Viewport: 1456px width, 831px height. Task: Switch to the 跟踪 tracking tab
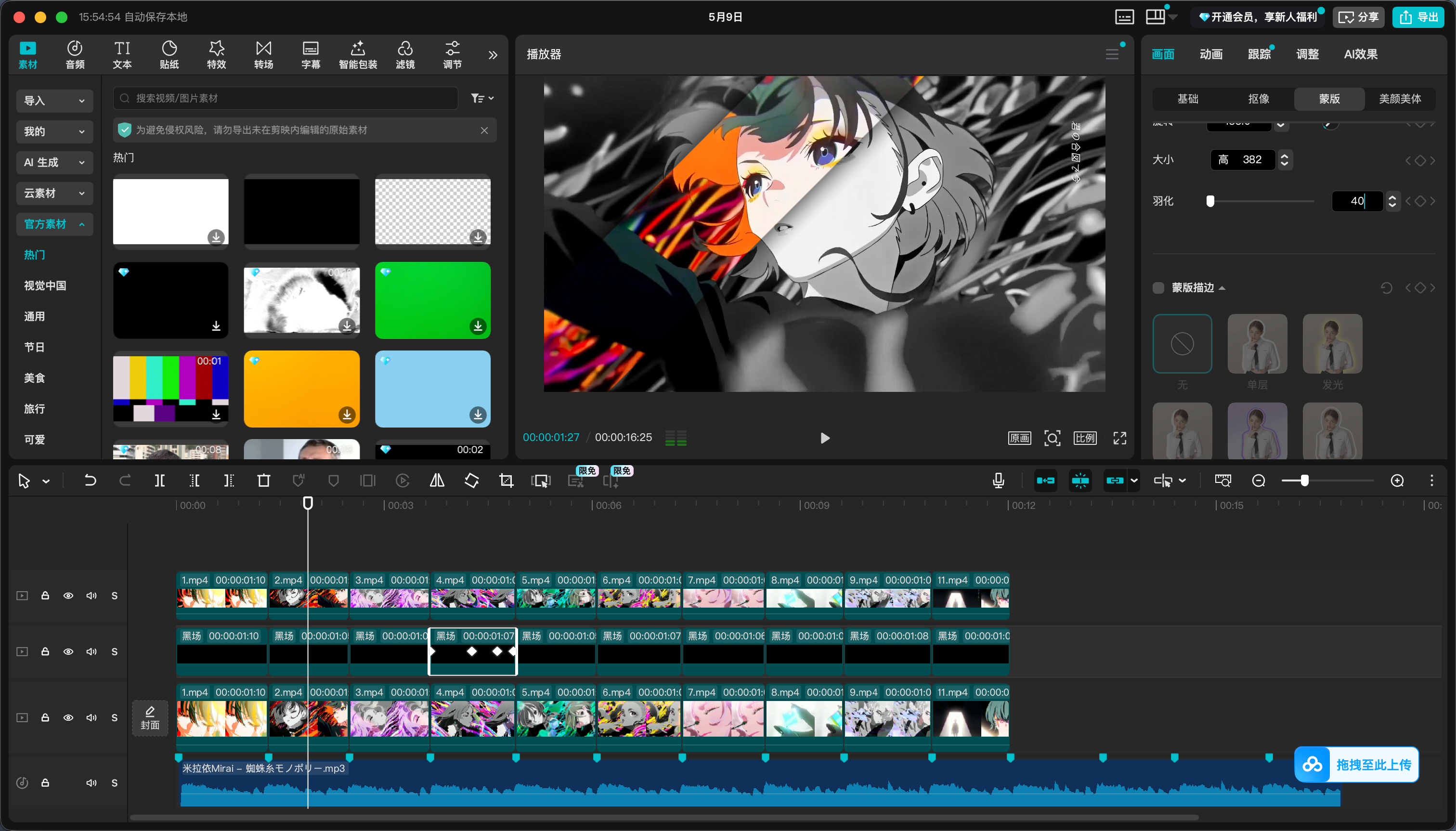coord(1259,54)
